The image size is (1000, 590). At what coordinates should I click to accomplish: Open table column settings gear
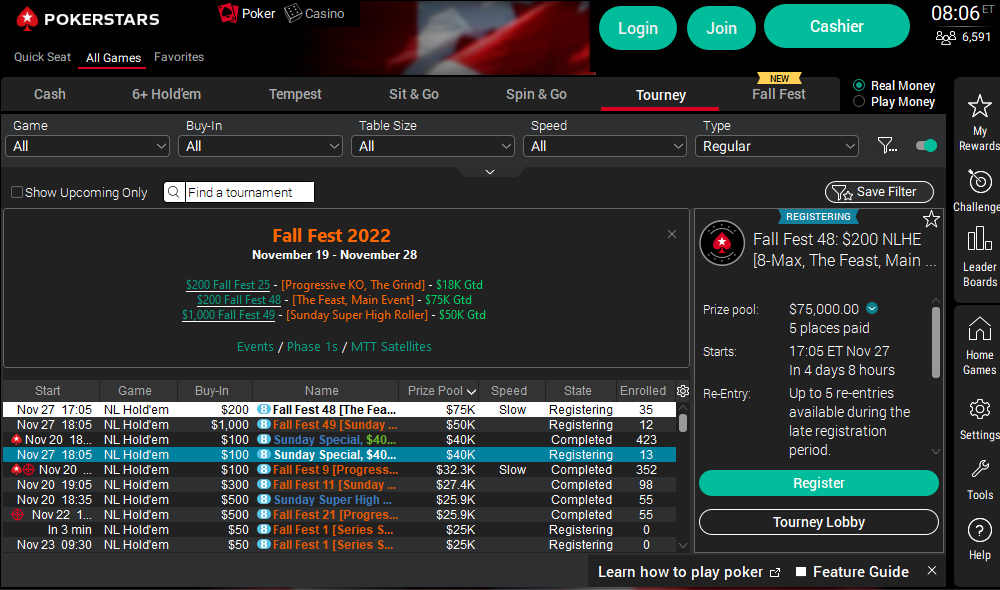(x=682, y=391)
